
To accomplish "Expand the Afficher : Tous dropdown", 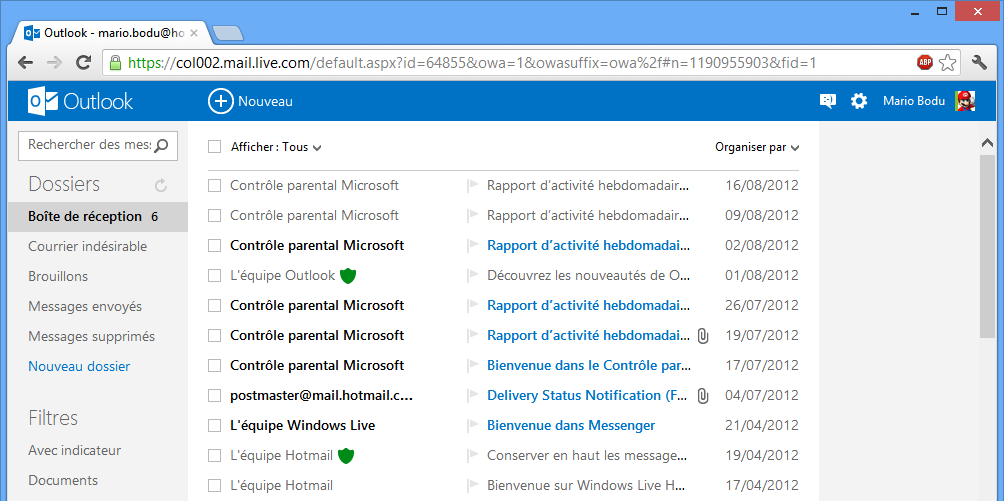I will click(x=276, y=147).
